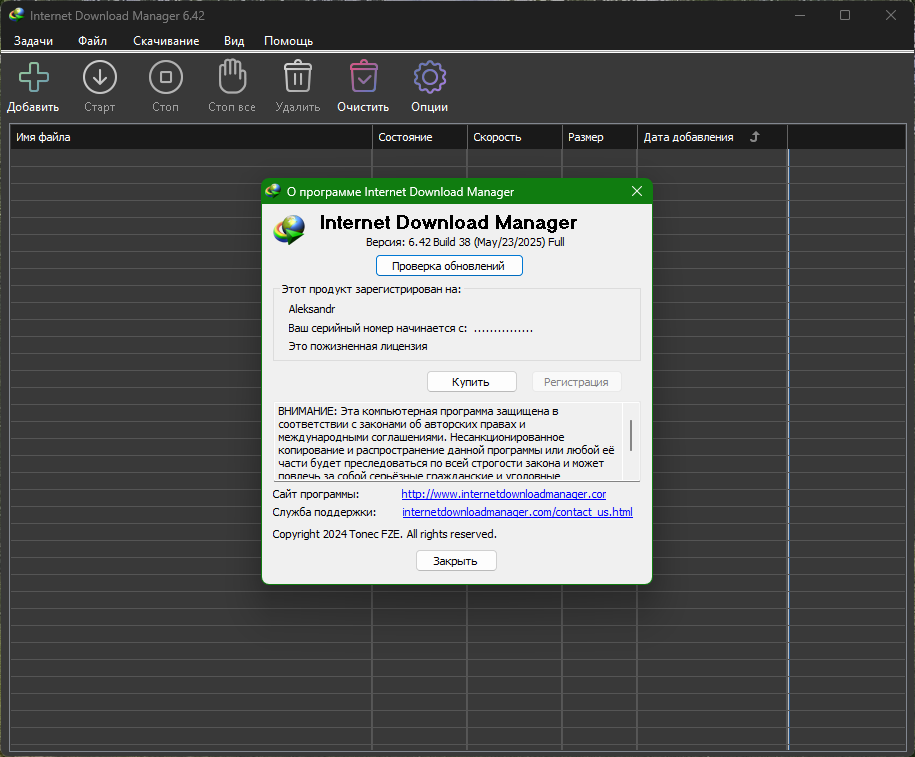The height and width of the screenshot is (757, 915).
Task: Sort by the Состояние column header
Action: click(x=420, y=137)
